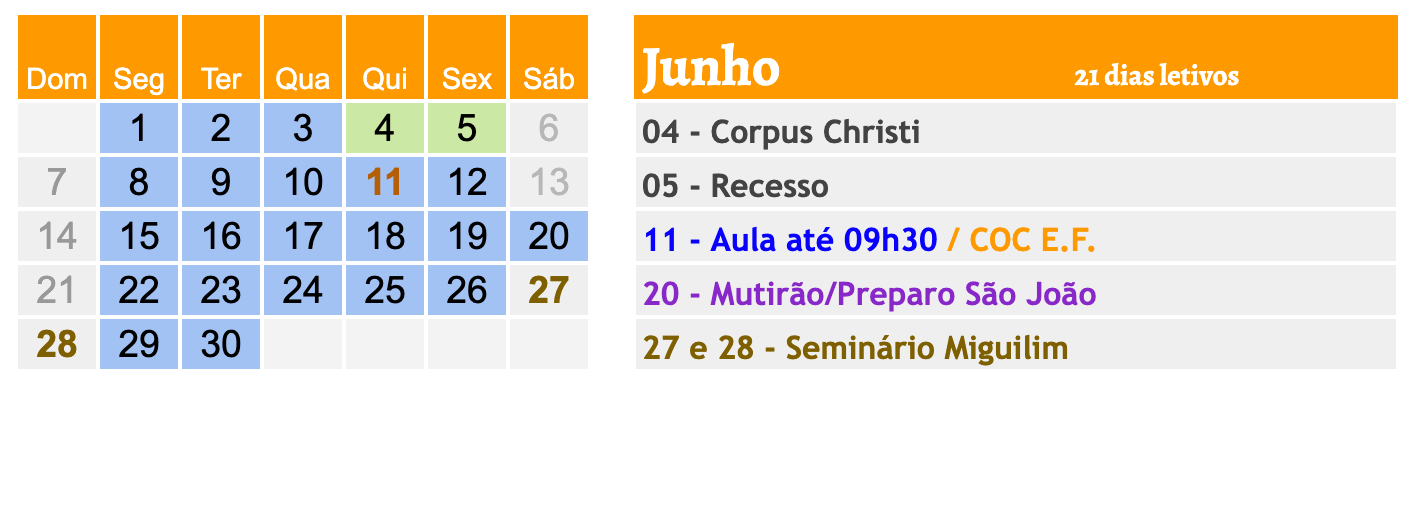
Task: Click June 1 in the calendar
Action: pos(139,129)
